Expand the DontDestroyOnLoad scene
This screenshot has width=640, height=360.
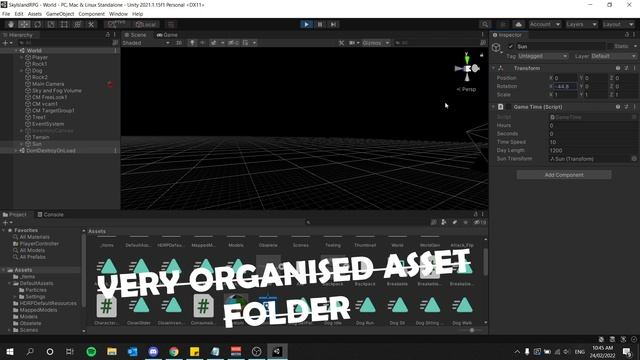click(16, 151)
